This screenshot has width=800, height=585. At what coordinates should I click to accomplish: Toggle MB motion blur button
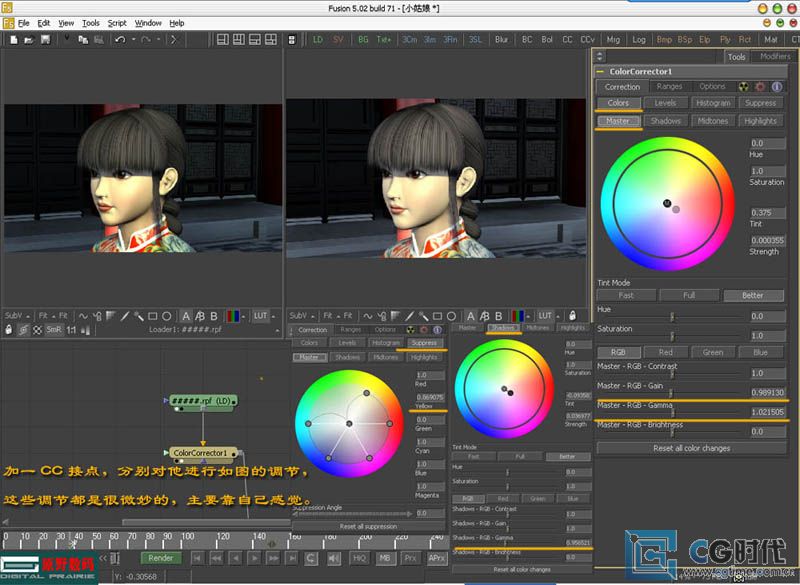click(385, 558)
